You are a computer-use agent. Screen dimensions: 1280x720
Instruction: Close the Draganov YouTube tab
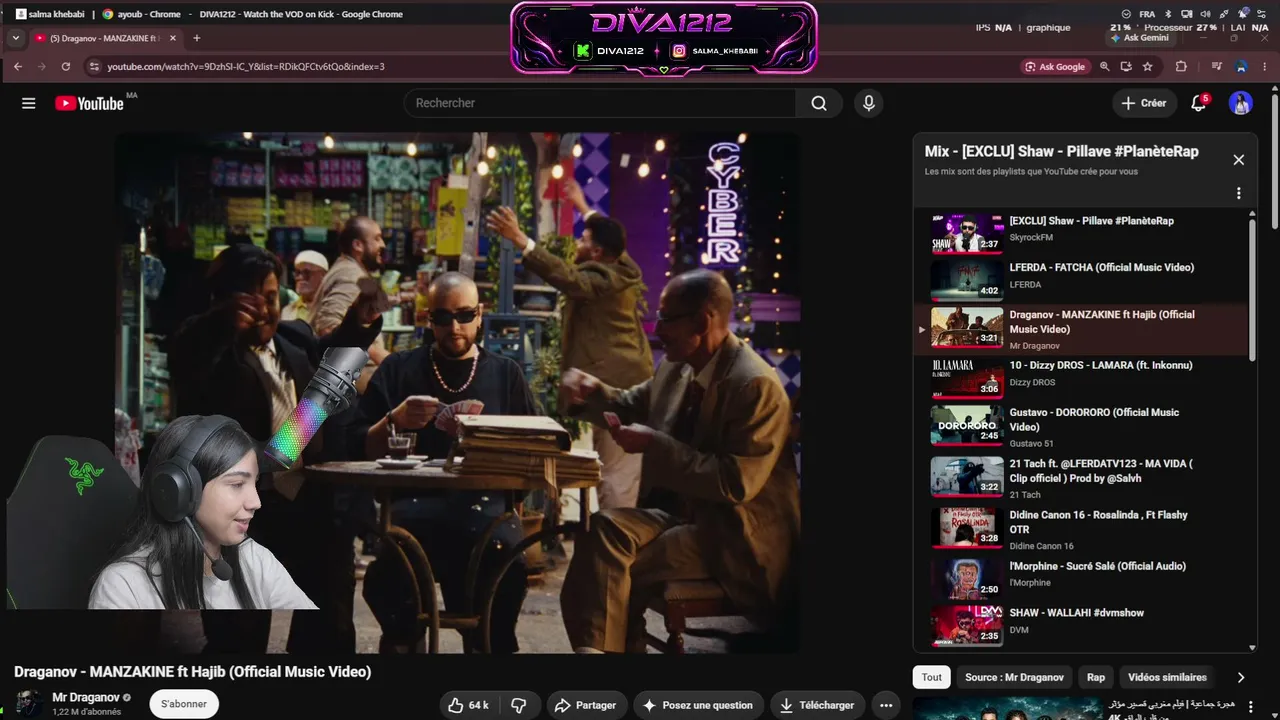172,38
